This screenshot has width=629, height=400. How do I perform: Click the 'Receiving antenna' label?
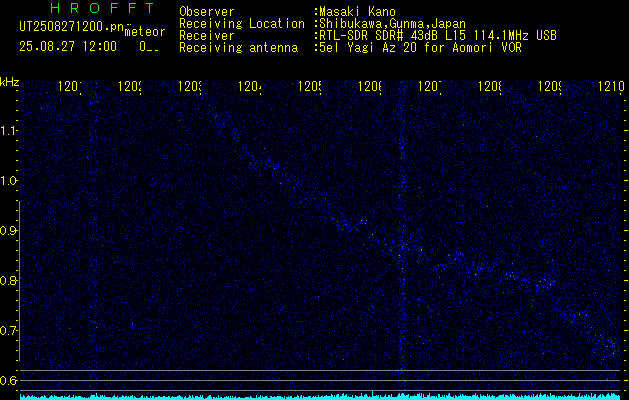click(x=238, y=48)
